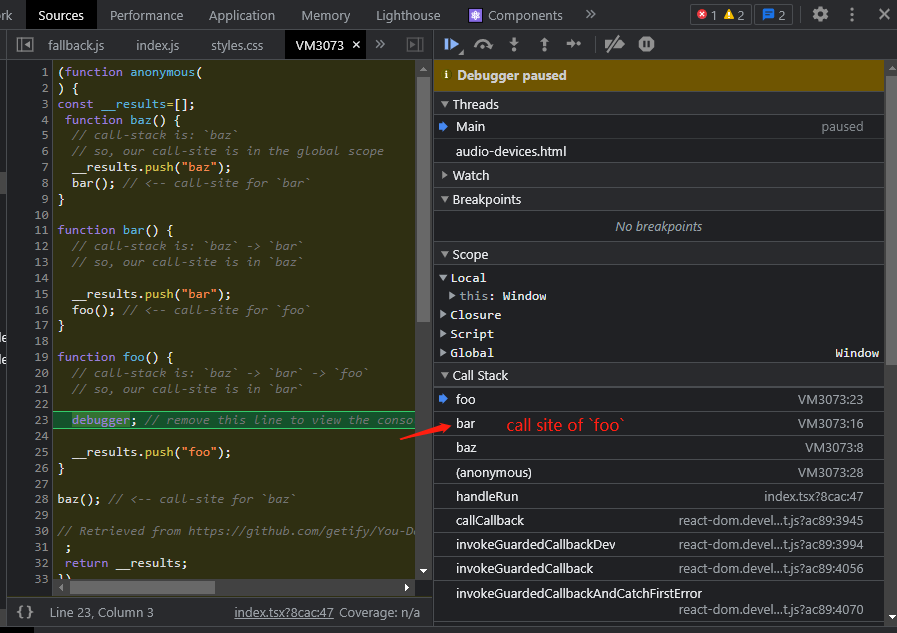Step out of current function
The image size is (897, 633).
[544, 44]
